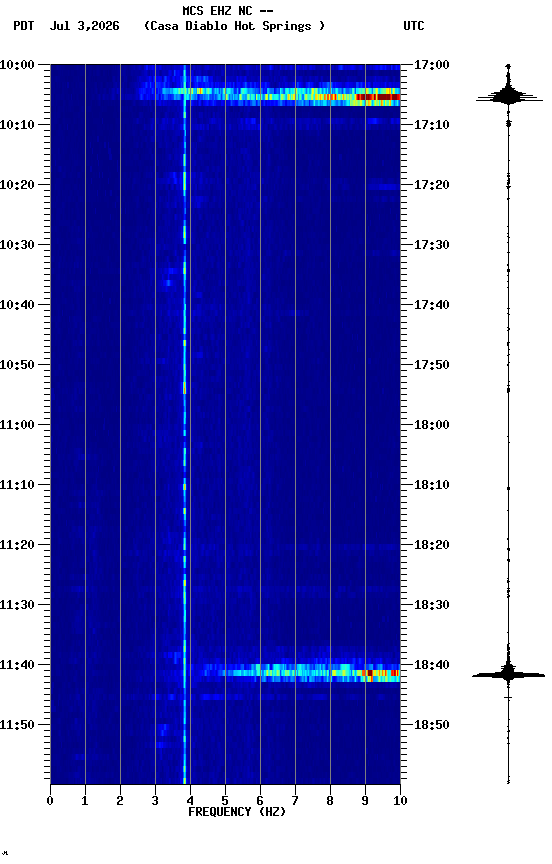This screenshot has width=552, height=864.
Task: Click the 11:00 PDT time label
Action: click(x=17, y=425)
